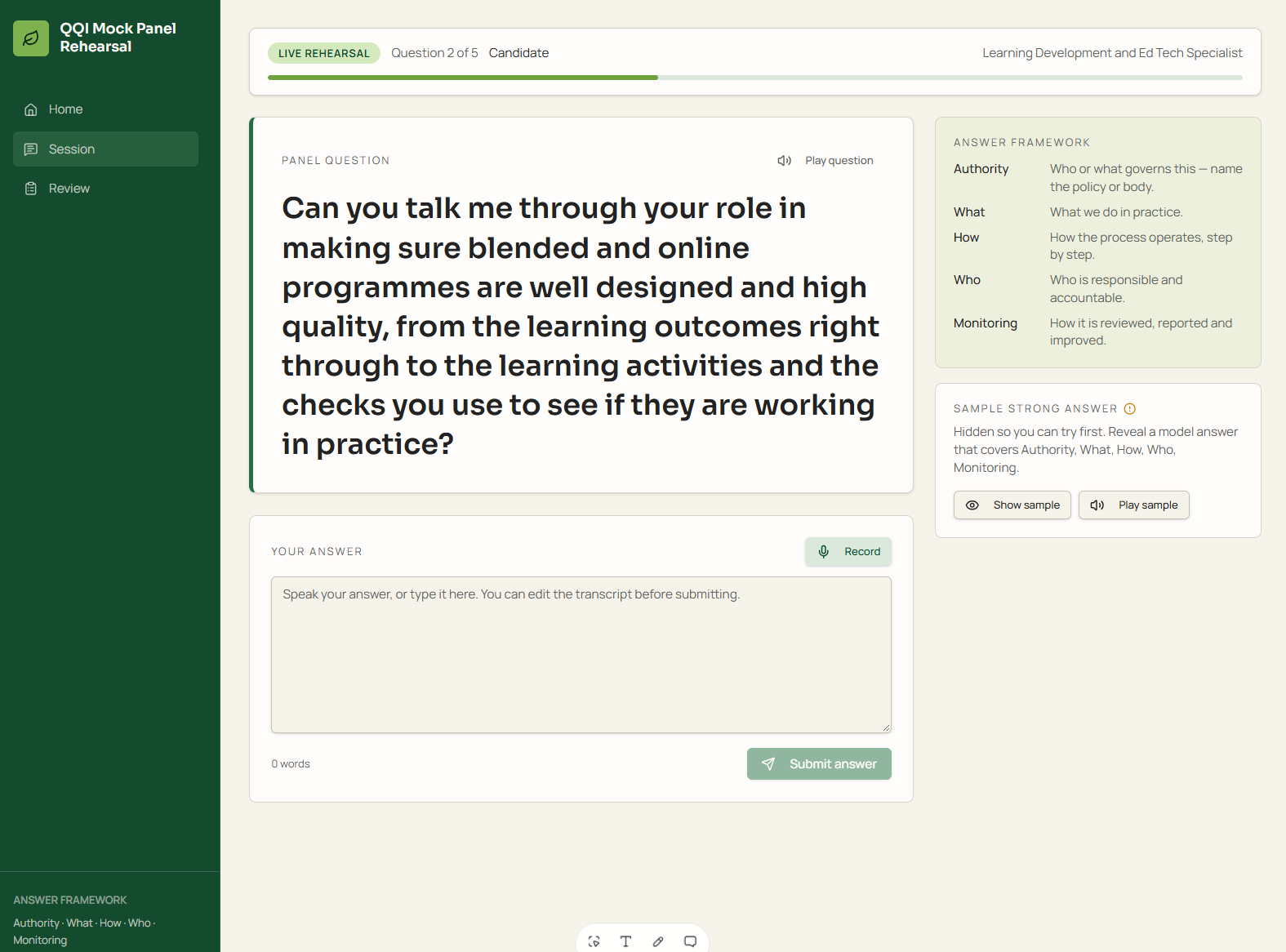Screen dimensions: 1286x952
Task: Click the info icon next to Sample Strong Answer
Action: pyautogui.click(x=1130, y=409)
